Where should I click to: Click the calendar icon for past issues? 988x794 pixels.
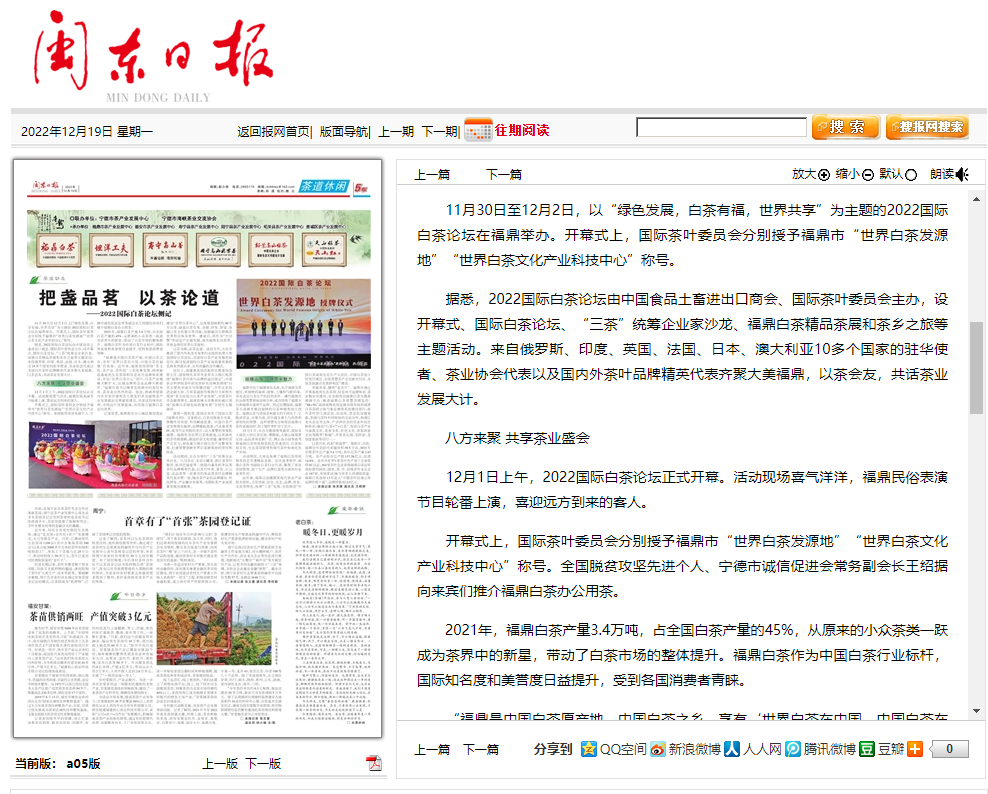(x=478, y=129)
